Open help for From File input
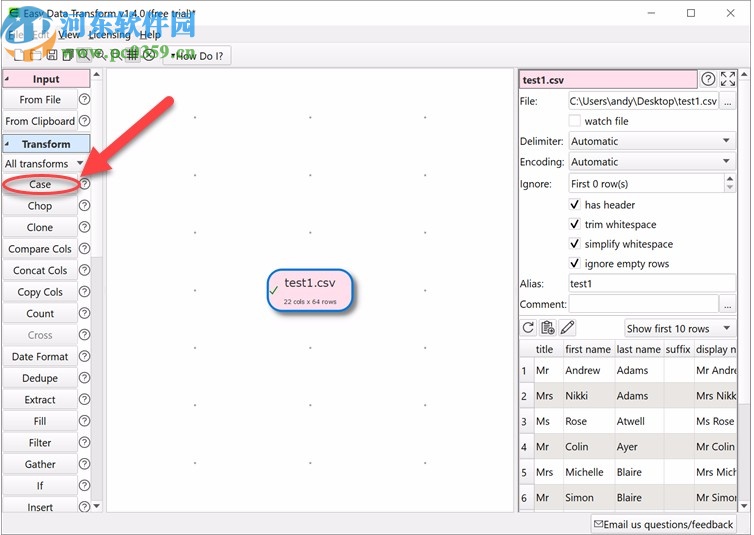Image resolution: width=754 pixels, height=535 pixels. pos(84,100)
